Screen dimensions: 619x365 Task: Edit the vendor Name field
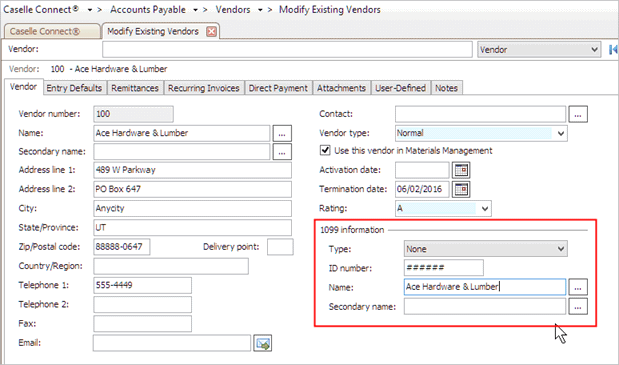(182, 133)
